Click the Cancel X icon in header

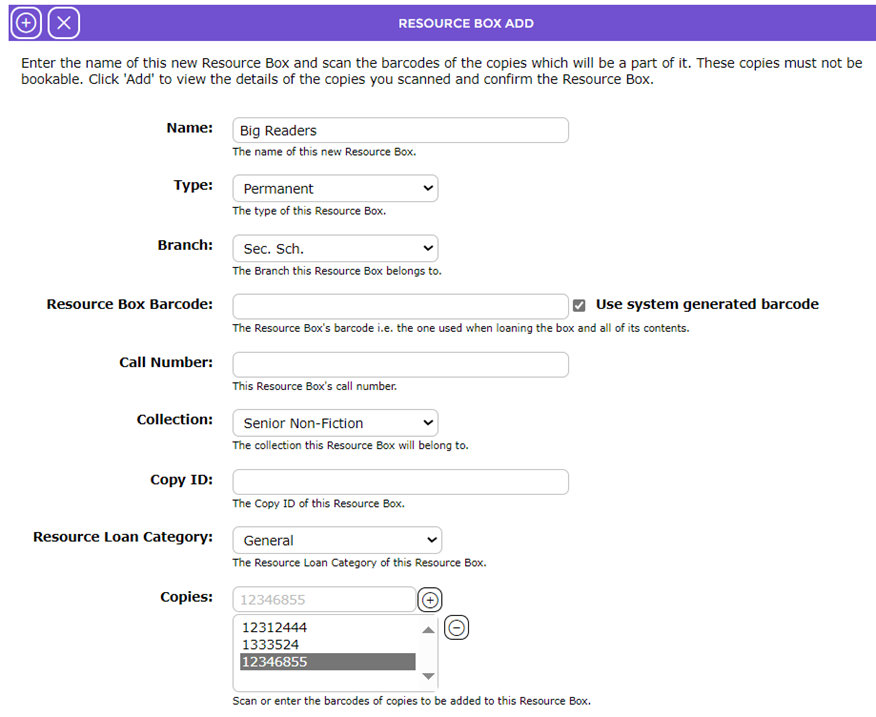click(64, 23)
